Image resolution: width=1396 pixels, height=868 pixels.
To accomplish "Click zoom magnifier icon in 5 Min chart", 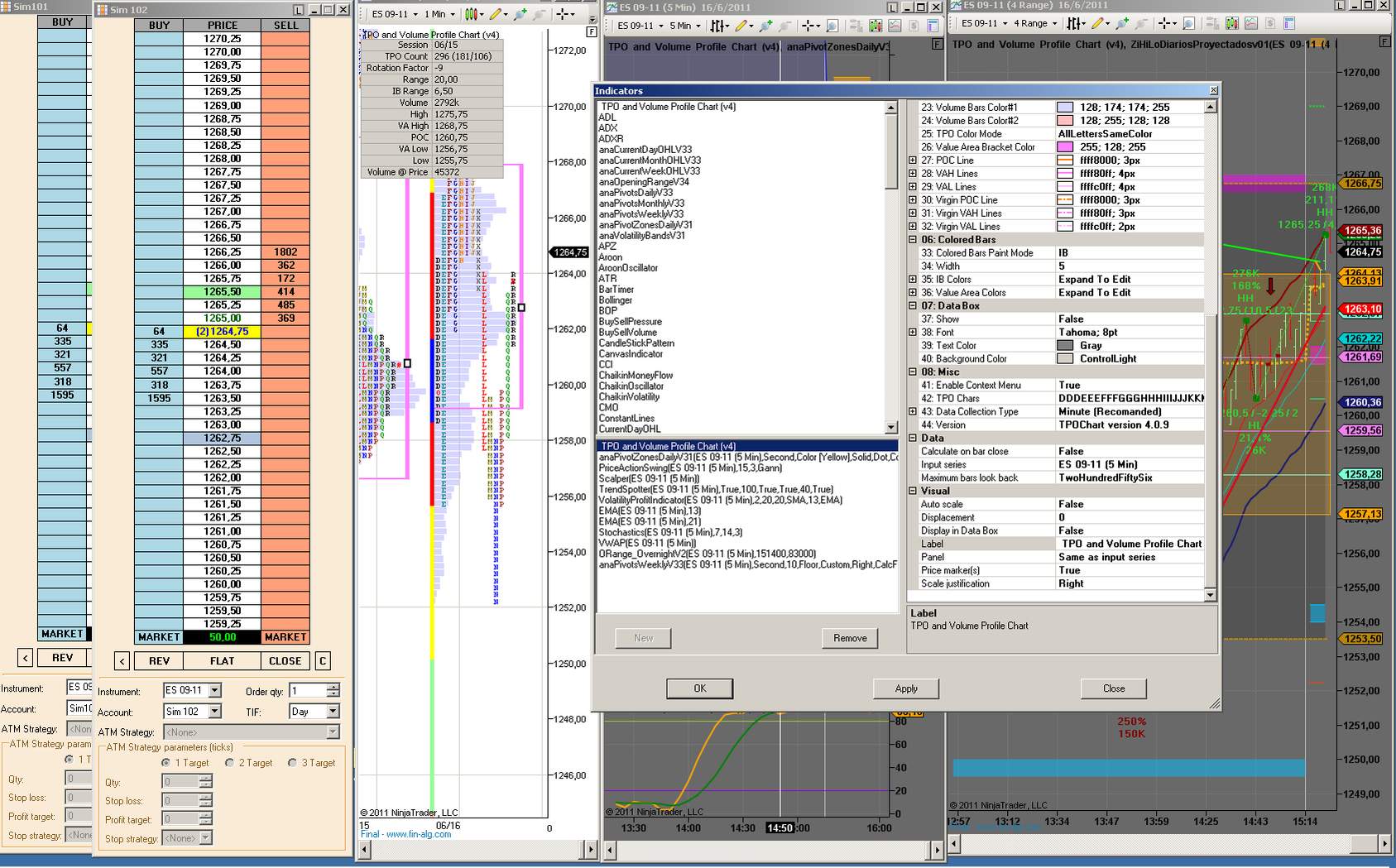I will [x=832, y=26].
